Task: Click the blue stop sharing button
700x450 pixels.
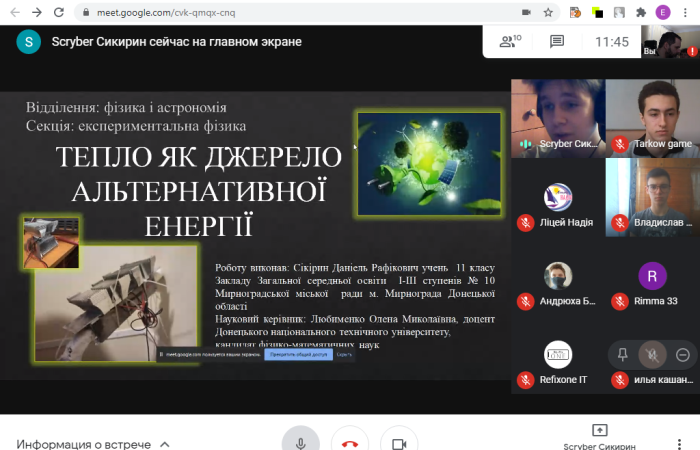Action: click(297, 354)
